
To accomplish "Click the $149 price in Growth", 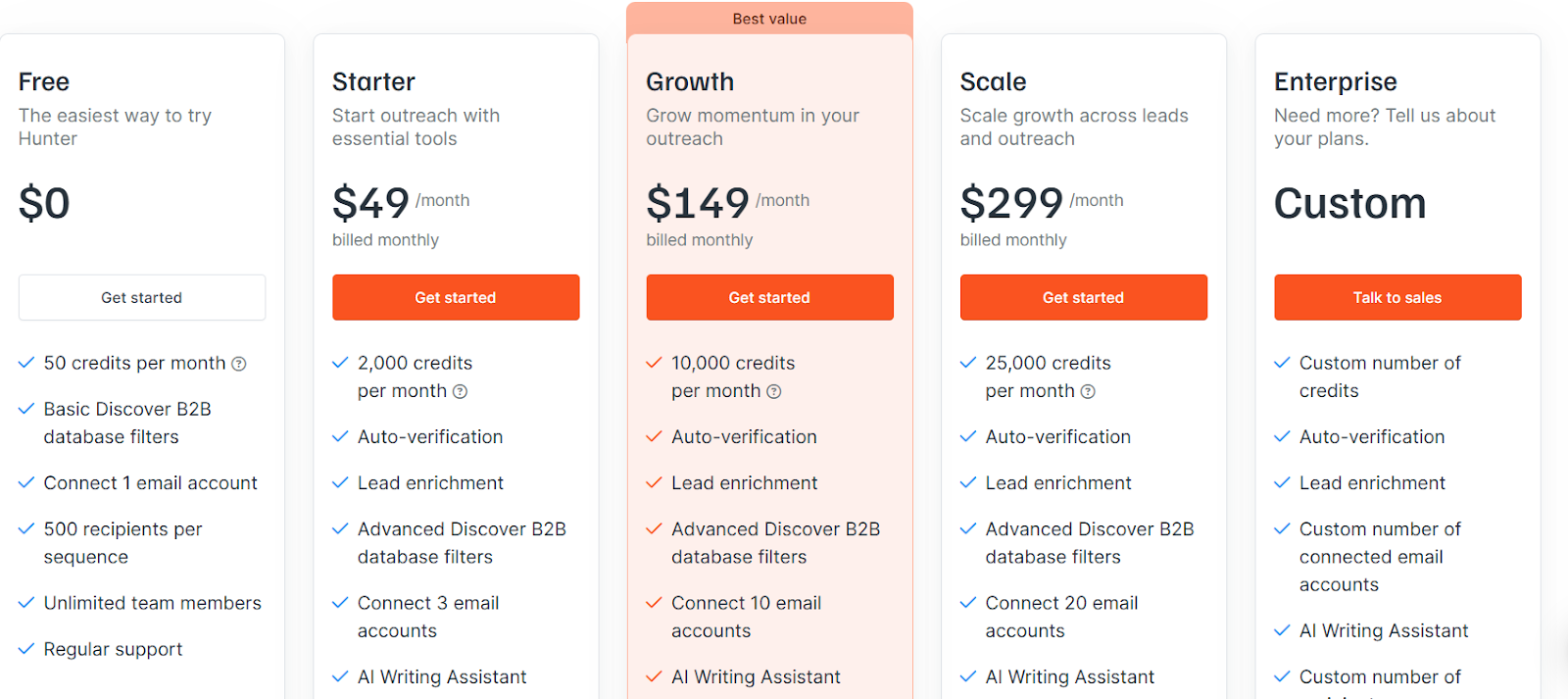I will pos(700,203).
